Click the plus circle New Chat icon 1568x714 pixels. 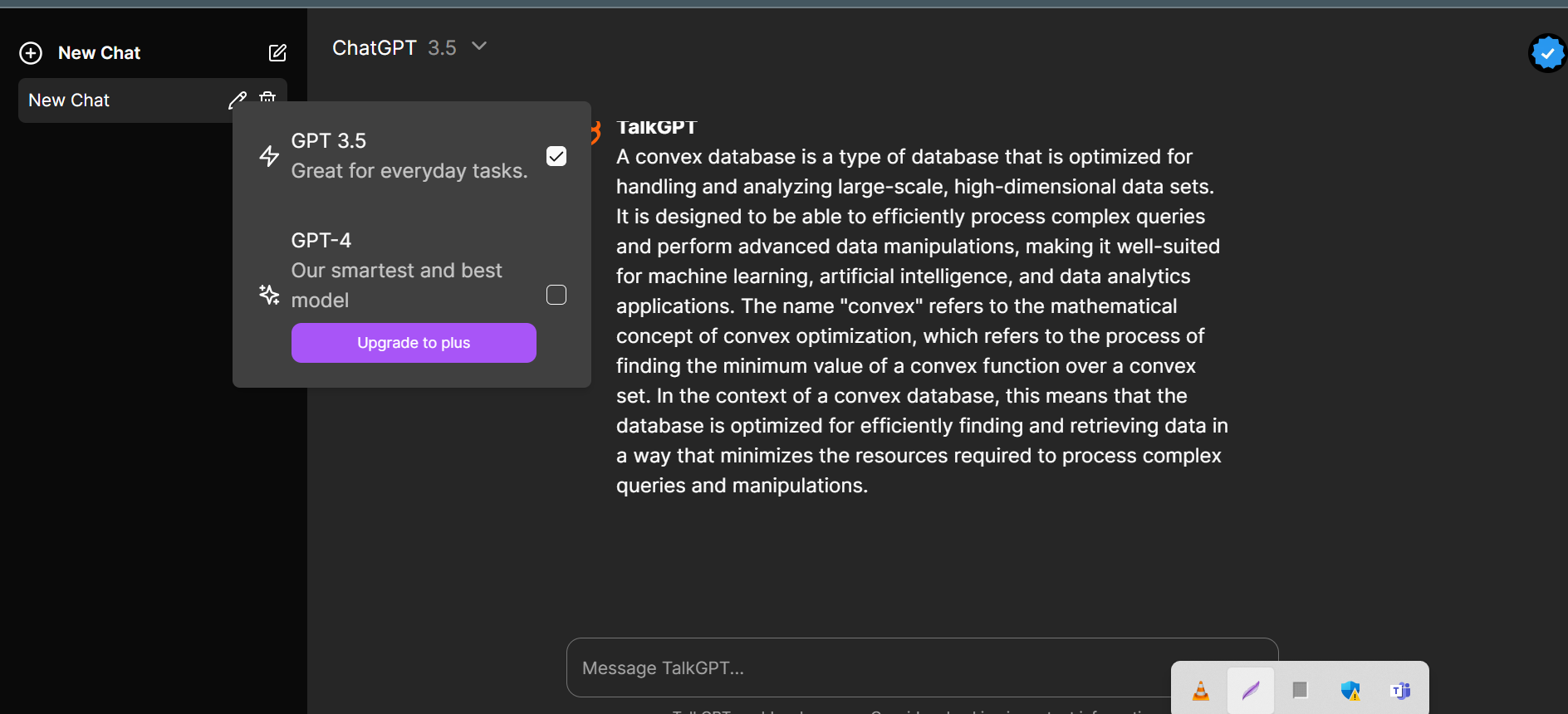tap(31, 53)
